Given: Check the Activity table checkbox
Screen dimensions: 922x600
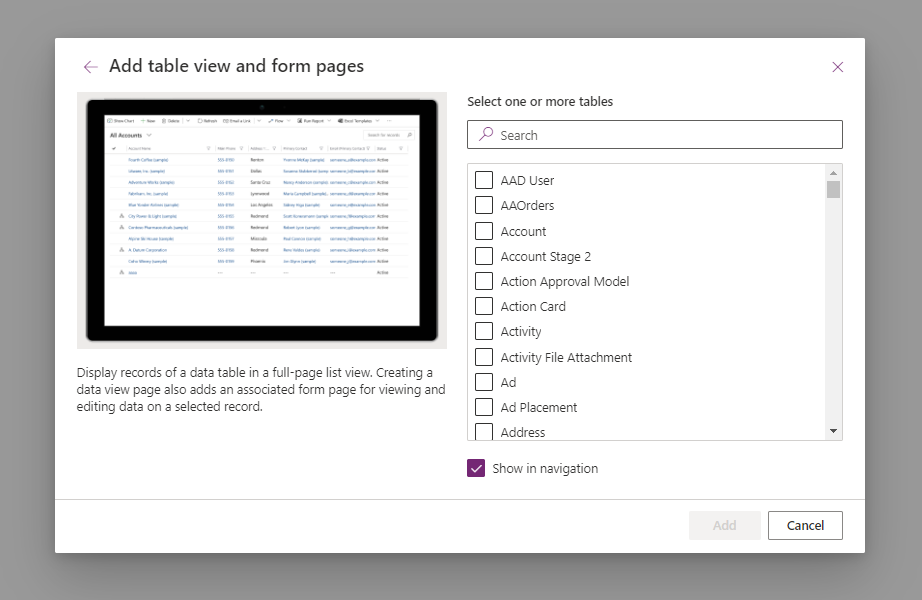Looking at the screenshot, I should coord(484,331).
